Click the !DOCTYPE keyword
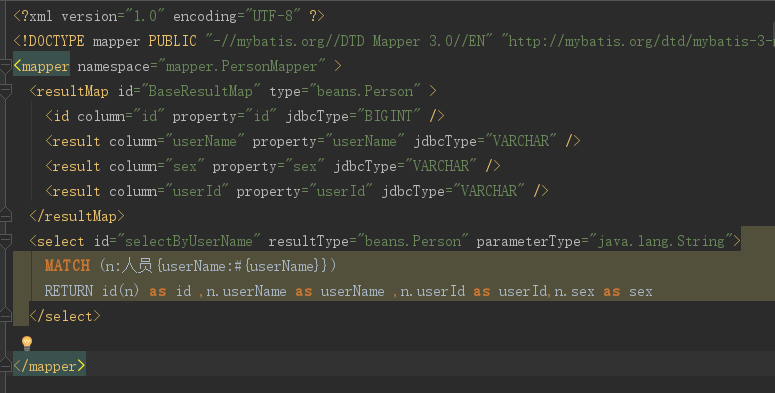775x393 pixels. [49, 41]
